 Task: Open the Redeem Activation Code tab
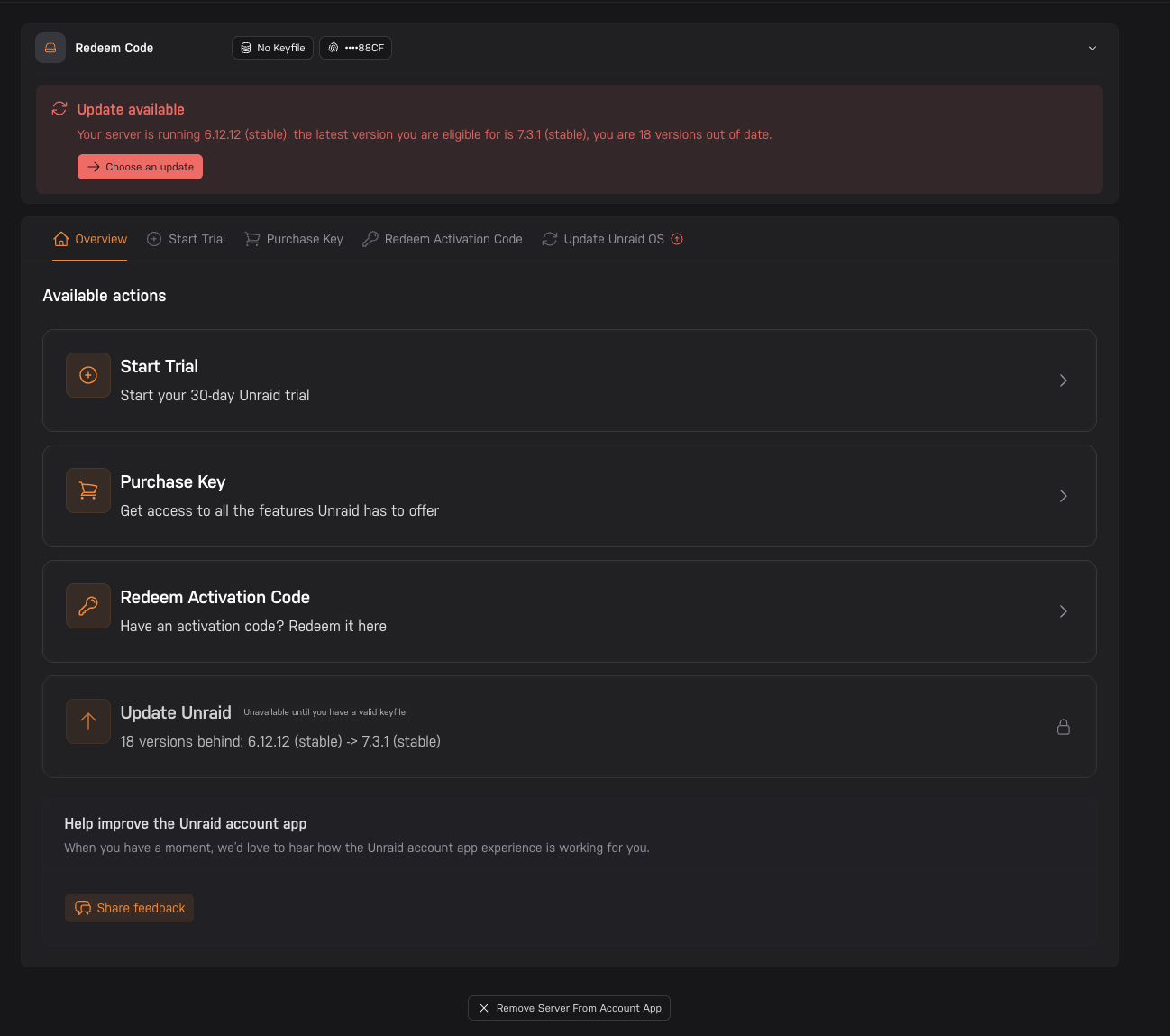443,239
